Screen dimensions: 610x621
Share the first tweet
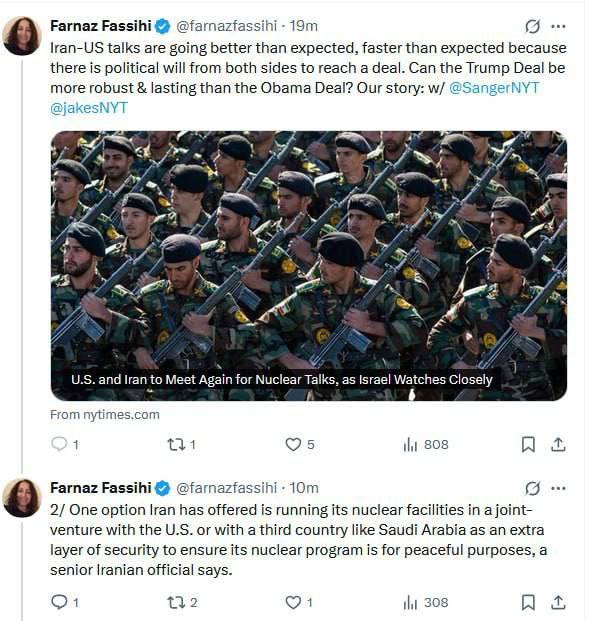click(558, 445)
